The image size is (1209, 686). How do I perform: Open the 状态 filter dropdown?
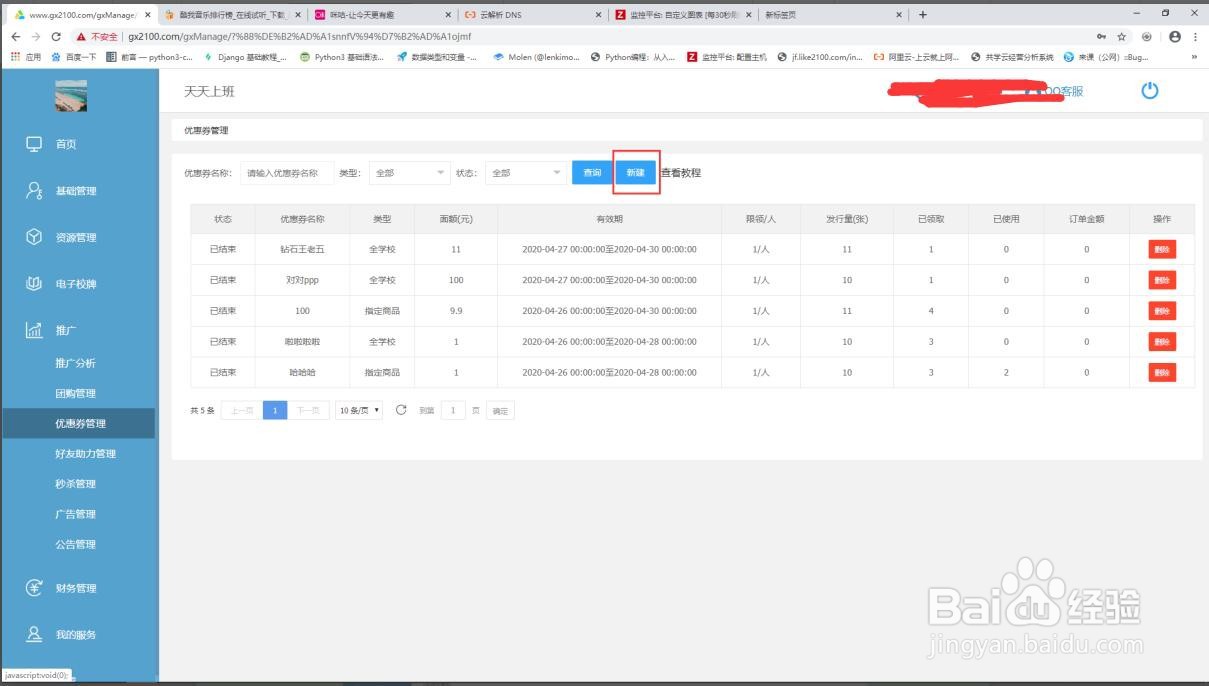point(524,172)
